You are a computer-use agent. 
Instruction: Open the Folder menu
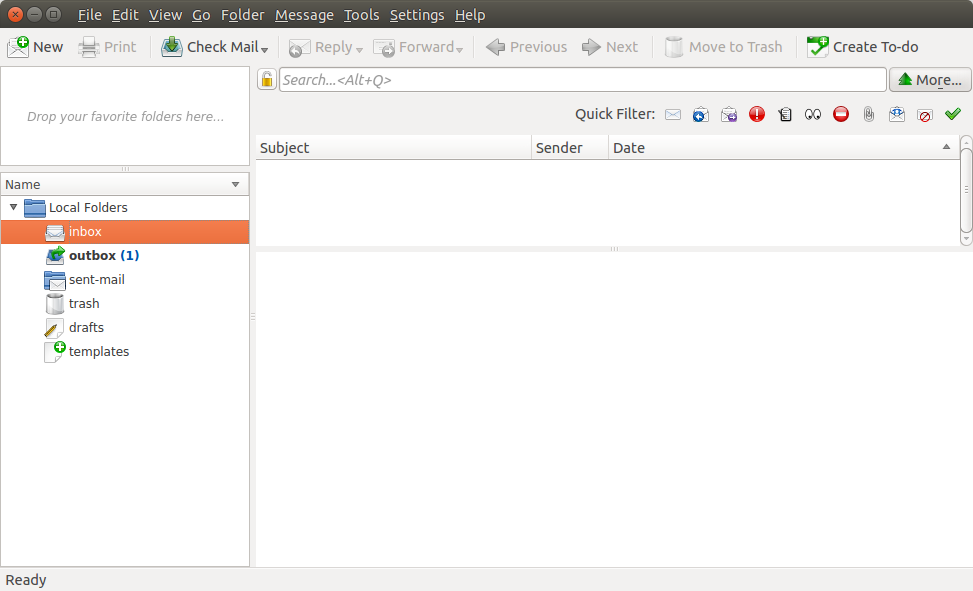coord(242,15)
